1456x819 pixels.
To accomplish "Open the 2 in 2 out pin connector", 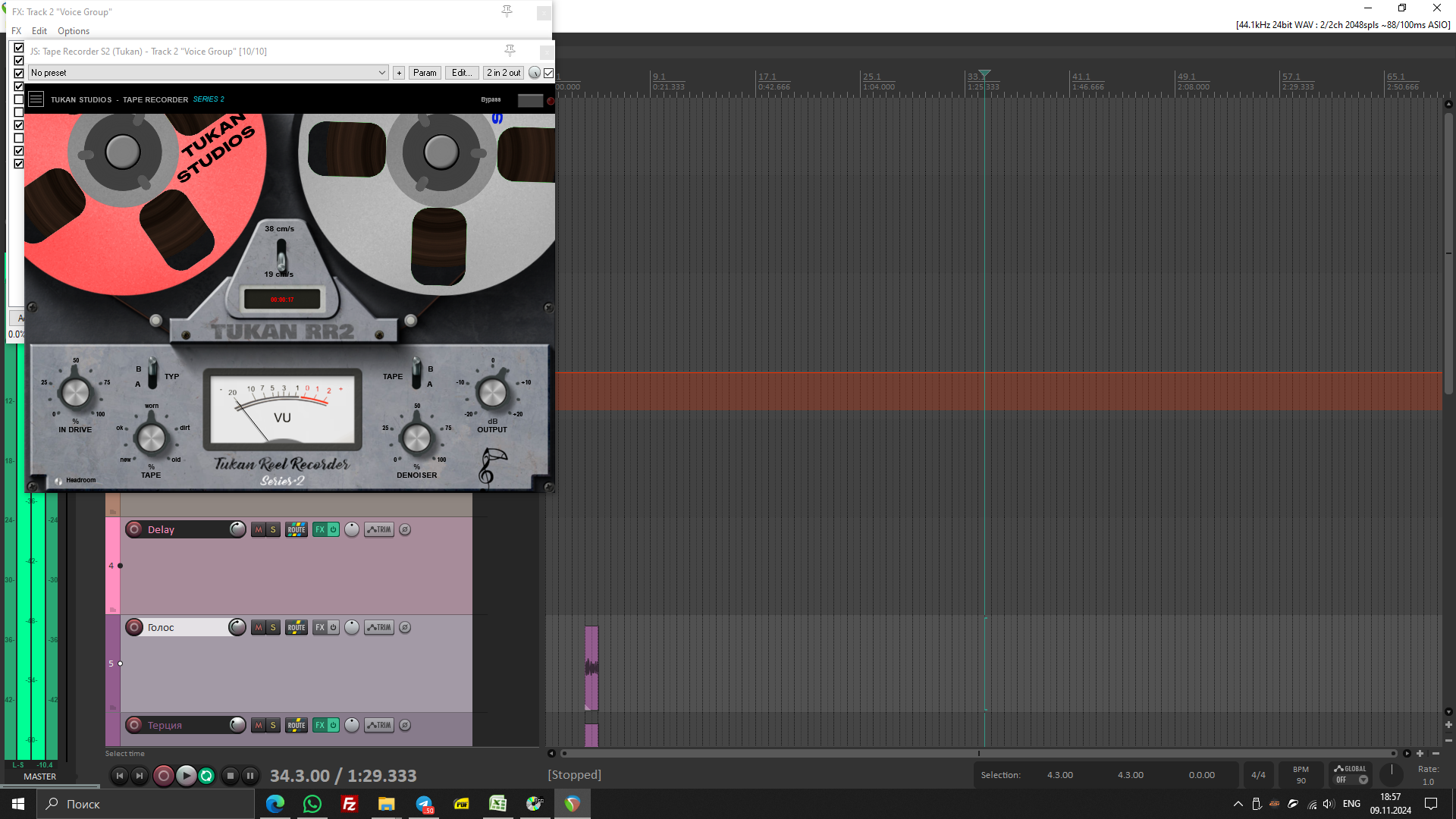I will coord(504,73).
